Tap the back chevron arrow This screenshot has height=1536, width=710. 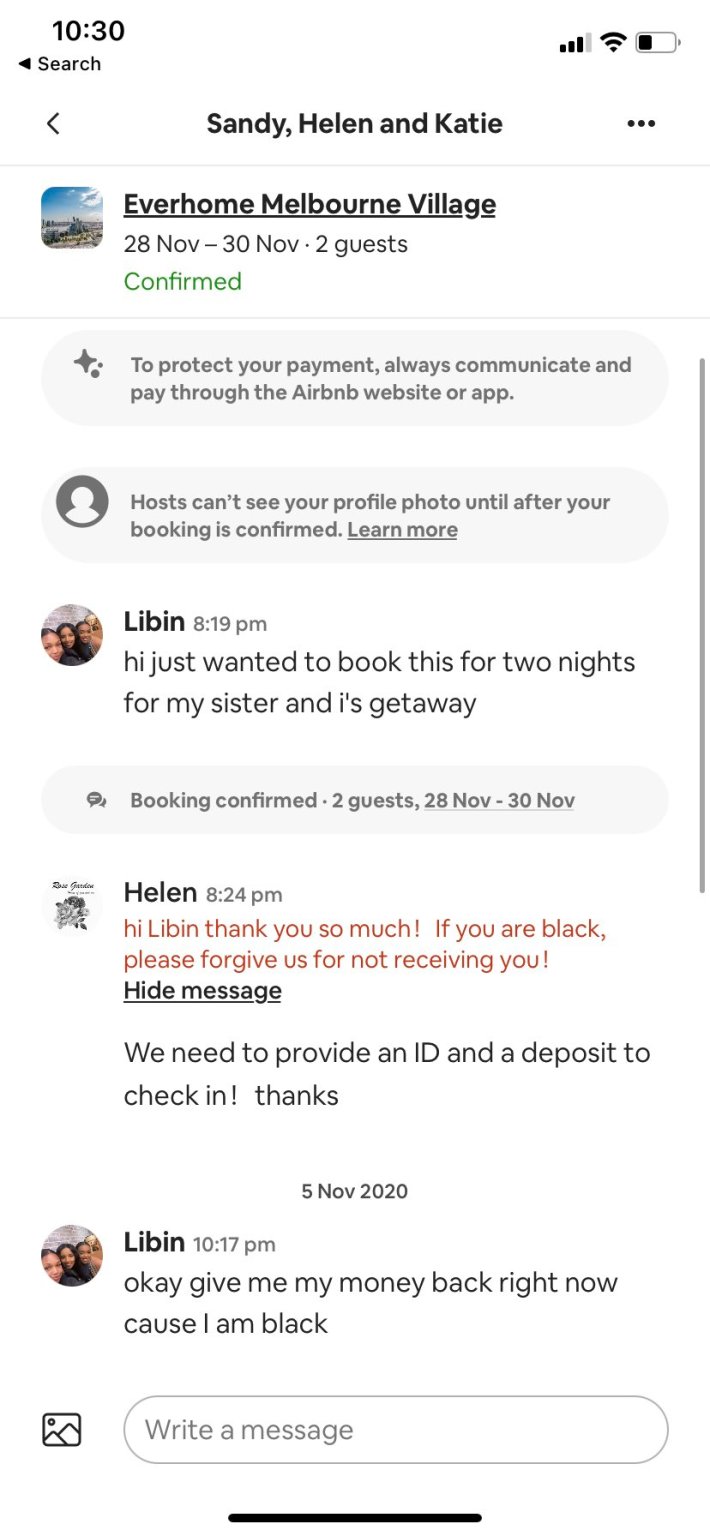pos(54,124)
